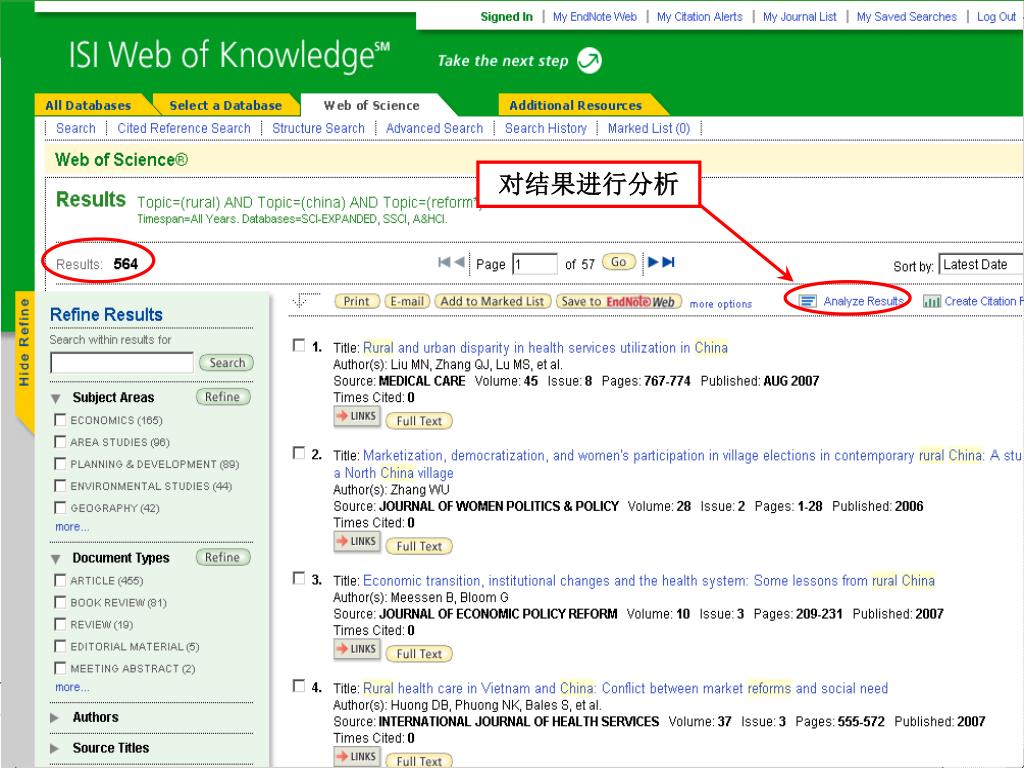Image resolution: width=1024 pixels, height=768 pixels.
Task: Check the GEOGRAPHY (42) box
Action: [x=60, y=507]
